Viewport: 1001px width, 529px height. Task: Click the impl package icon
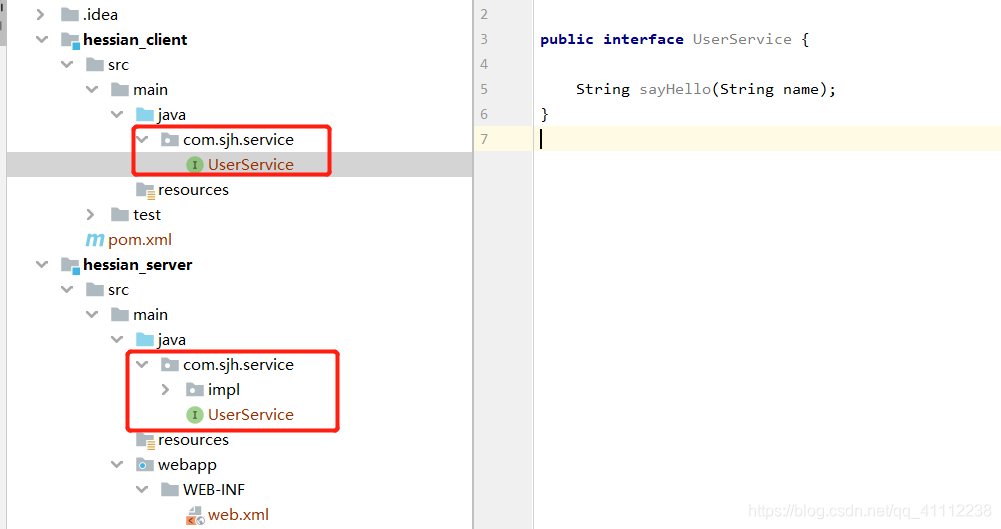195,389
